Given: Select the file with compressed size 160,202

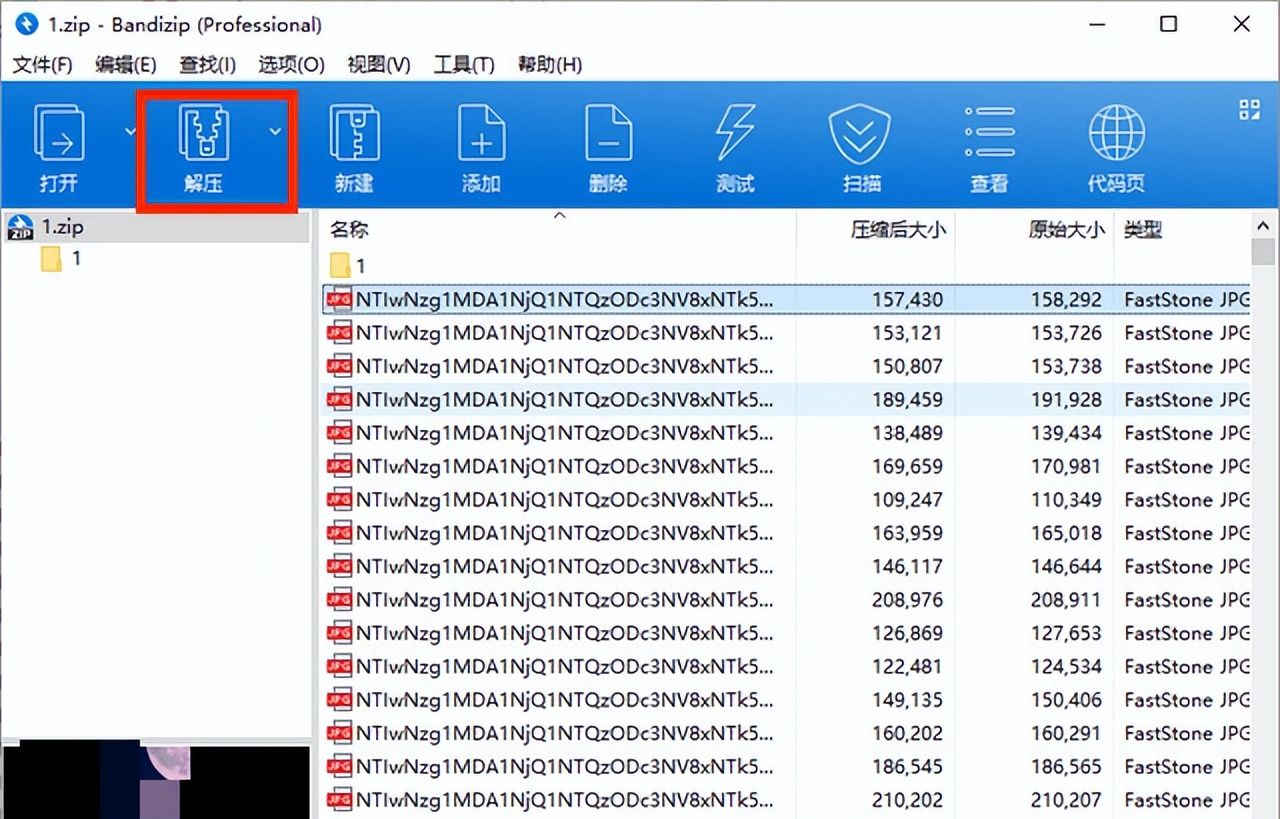Looking at the screenshot, I should [786, 733].
